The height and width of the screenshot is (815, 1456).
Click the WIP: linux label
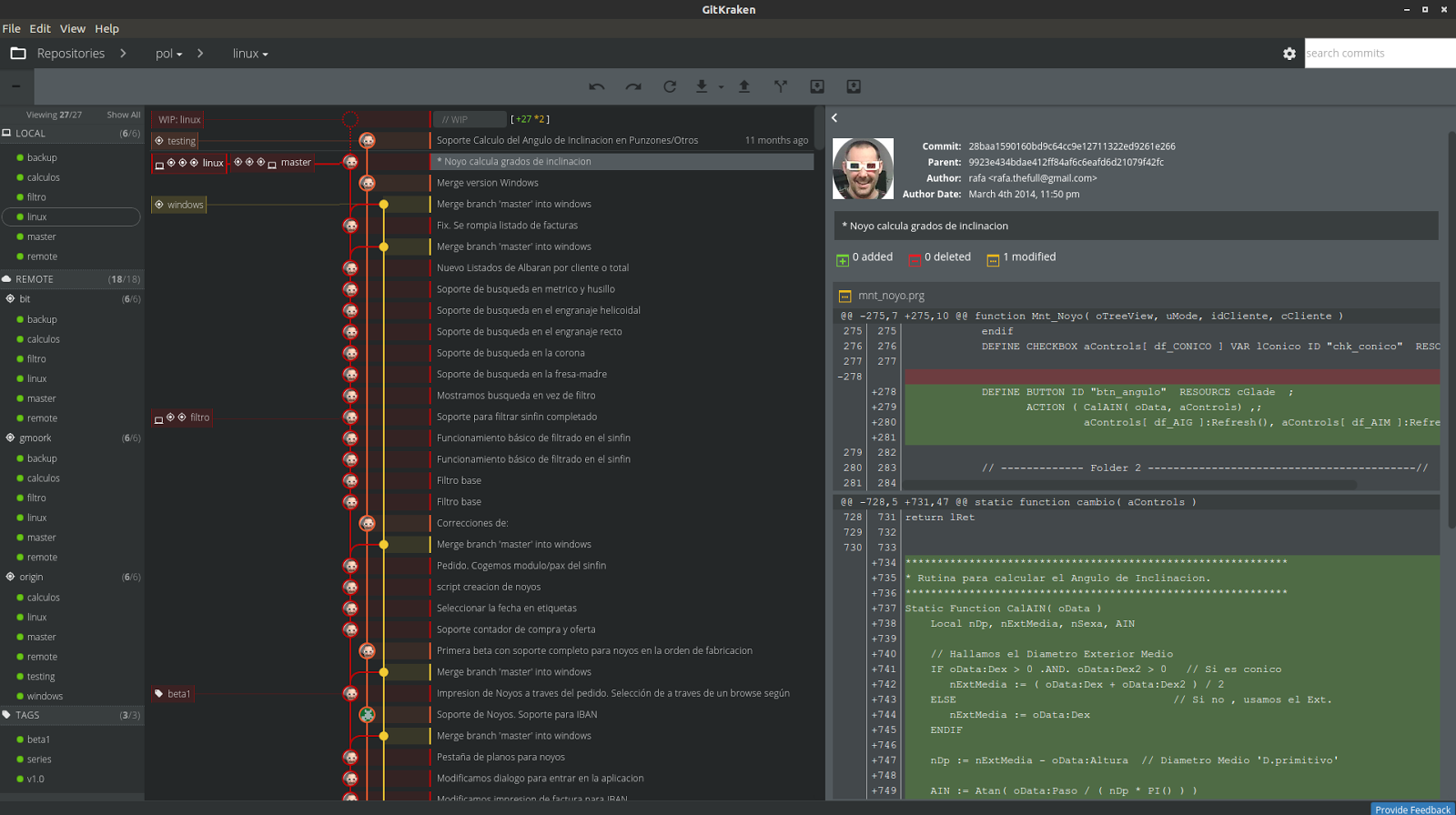pos(177,119)
